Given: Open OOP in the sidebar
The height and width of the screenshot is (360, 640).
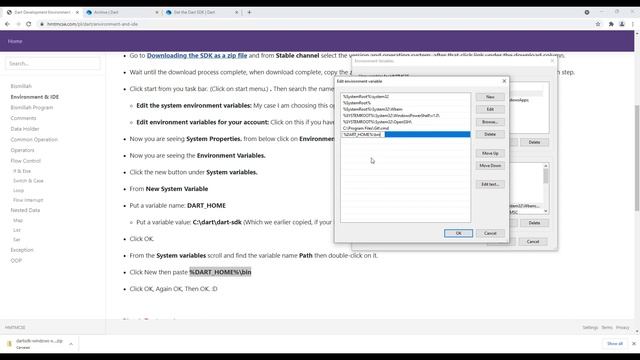Looking at the screenshot, I should click(x=16, y=260).
